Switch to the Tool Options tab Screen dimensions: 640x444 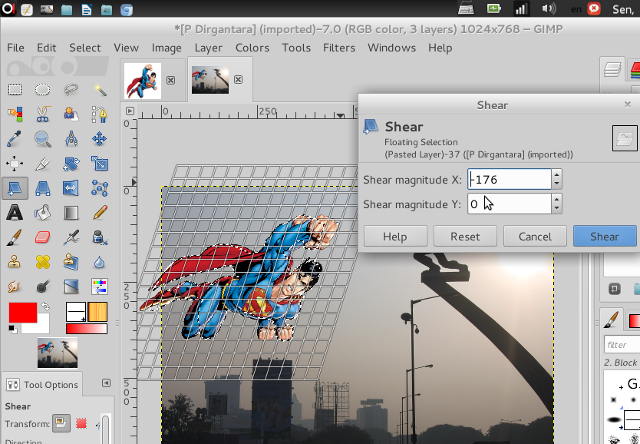(x=42, y=385)
